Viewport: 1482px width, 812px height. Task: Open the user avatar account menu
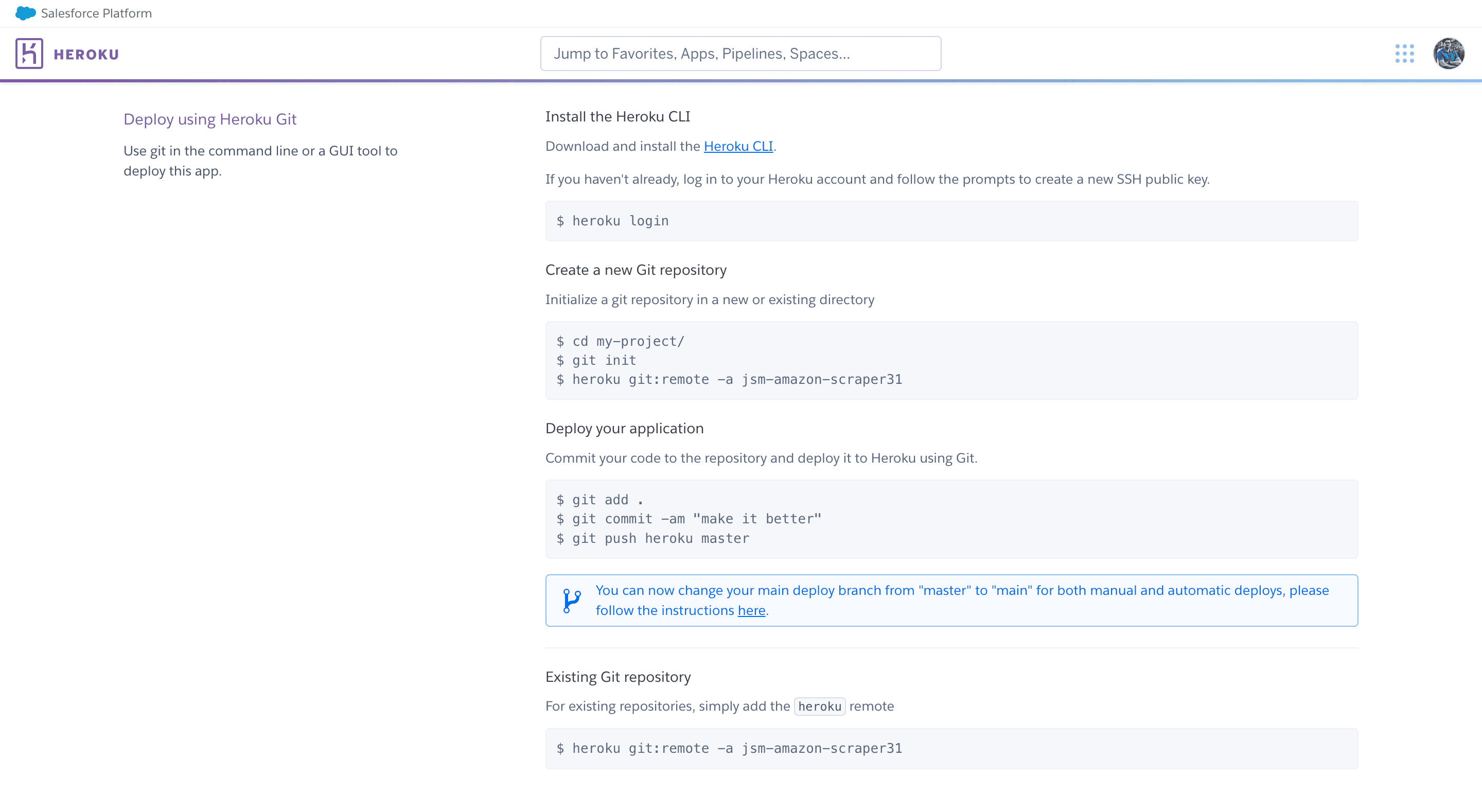[1449, 54]
